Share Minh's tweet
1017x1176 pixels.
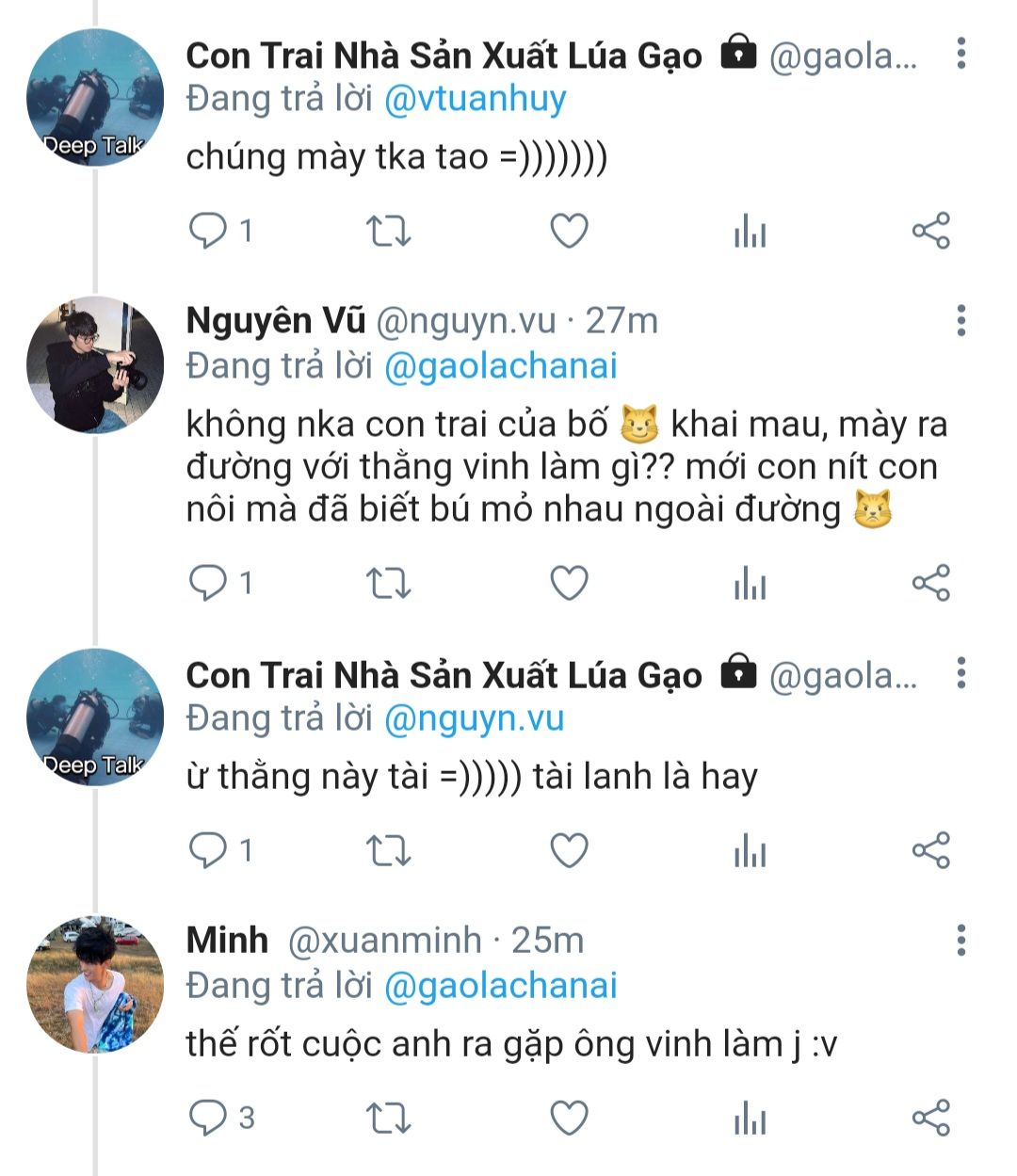[931, 1118]
